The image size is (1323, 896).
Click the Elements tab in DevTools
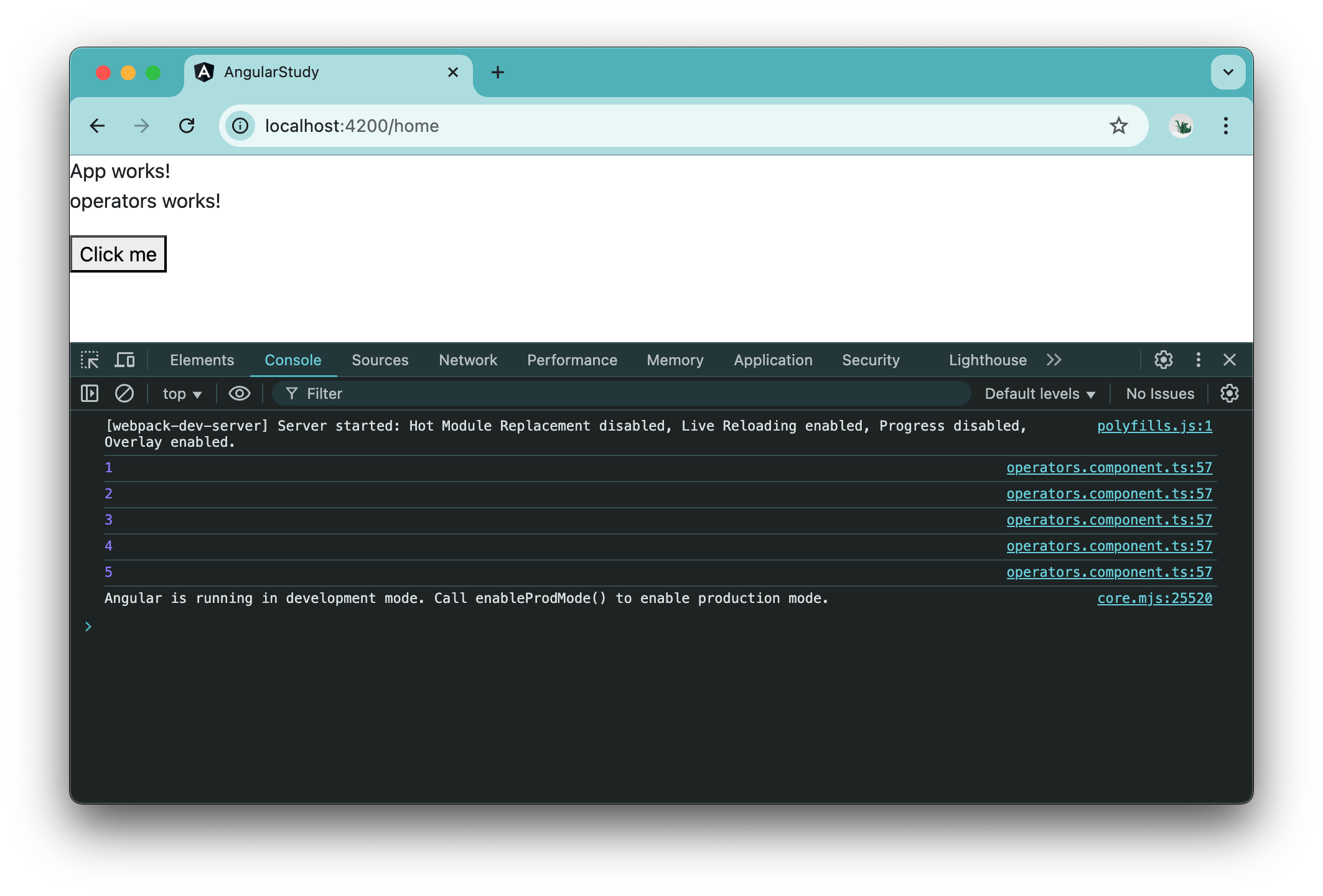(201, 360)
